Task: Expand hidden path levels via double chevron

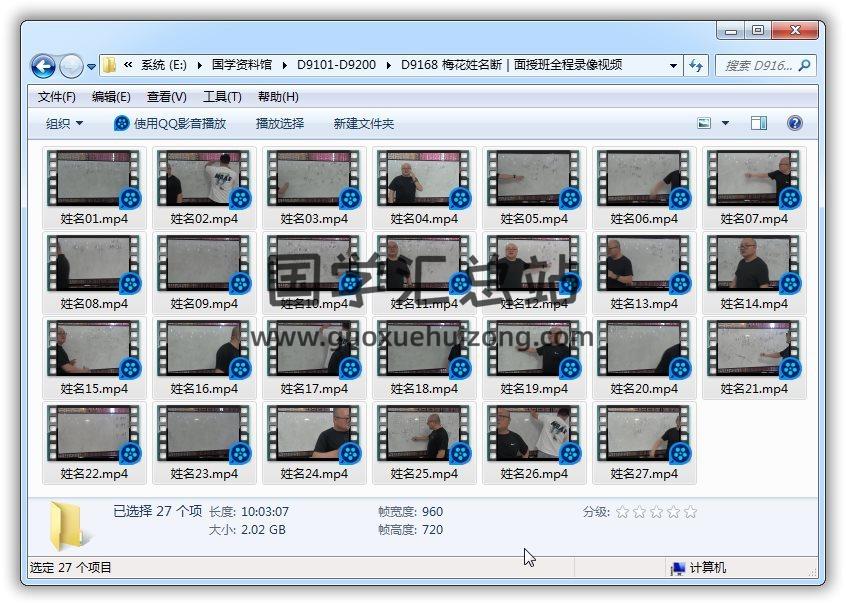Action: [x=128, y=65]
